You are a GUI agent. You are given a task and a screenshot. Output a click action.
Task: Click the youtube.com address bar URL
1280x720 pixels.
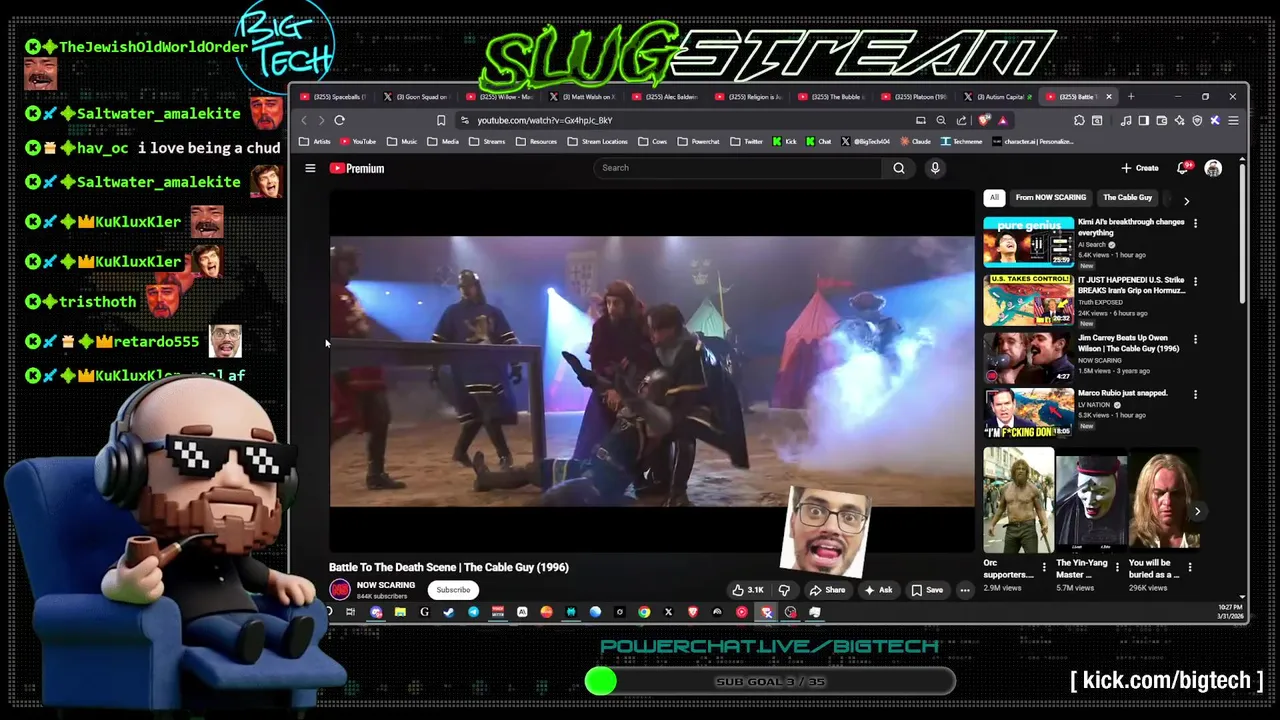pyautogui.click(x=545, y=120)
